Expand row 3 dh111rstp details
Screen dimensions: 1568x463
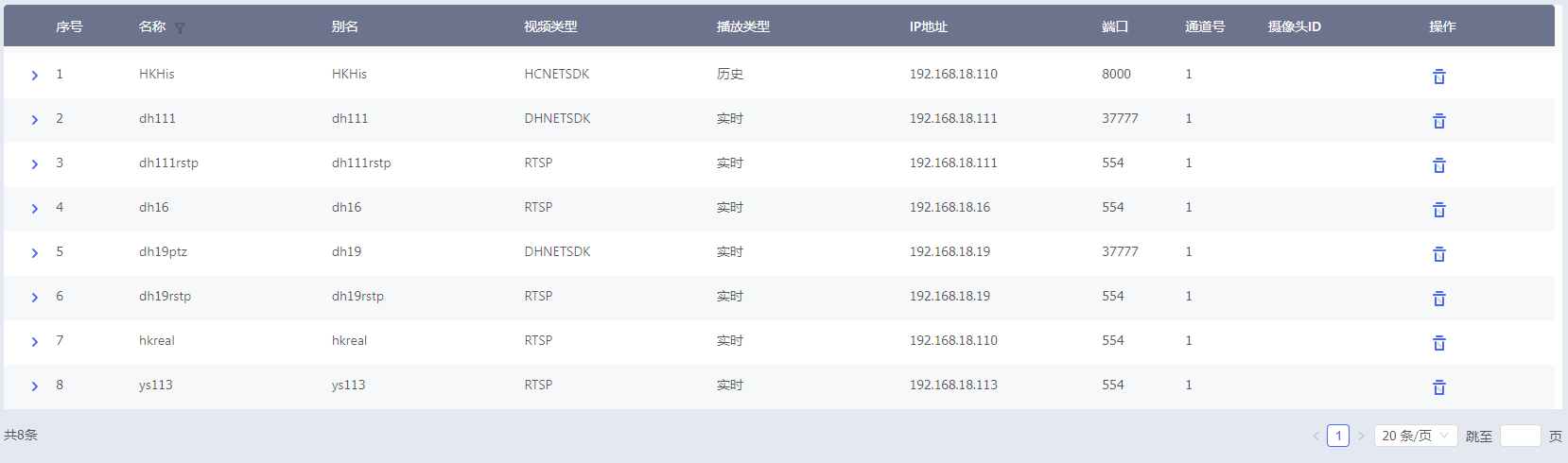tap(35, 164)
